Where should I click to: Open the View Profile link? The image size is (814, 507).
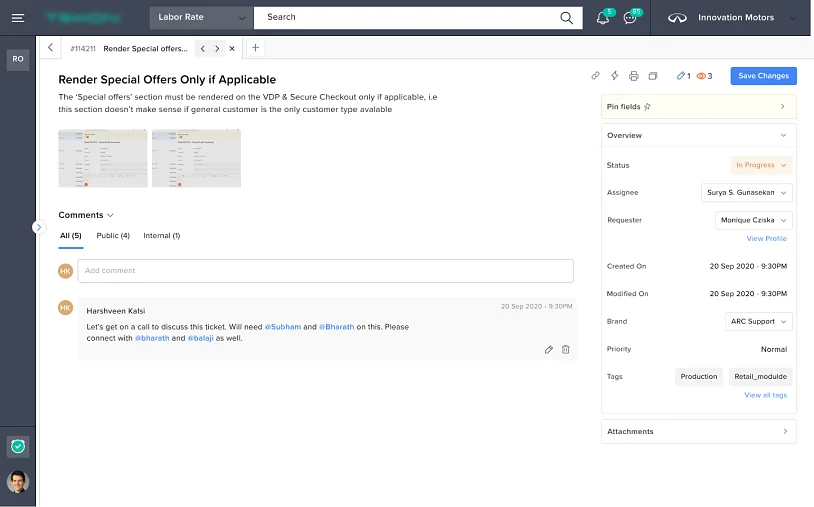pos(767,239)
